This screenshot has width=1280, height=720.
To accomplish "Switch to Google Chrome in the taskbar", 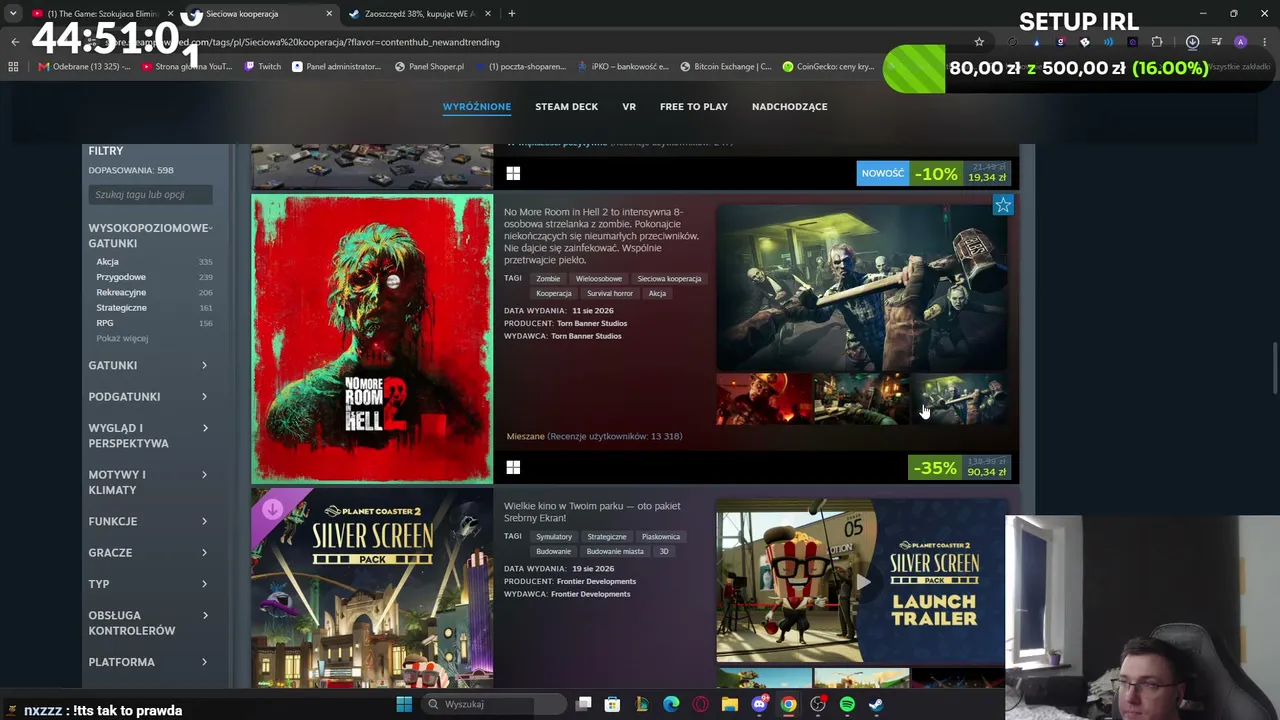I will coord(788,704).
